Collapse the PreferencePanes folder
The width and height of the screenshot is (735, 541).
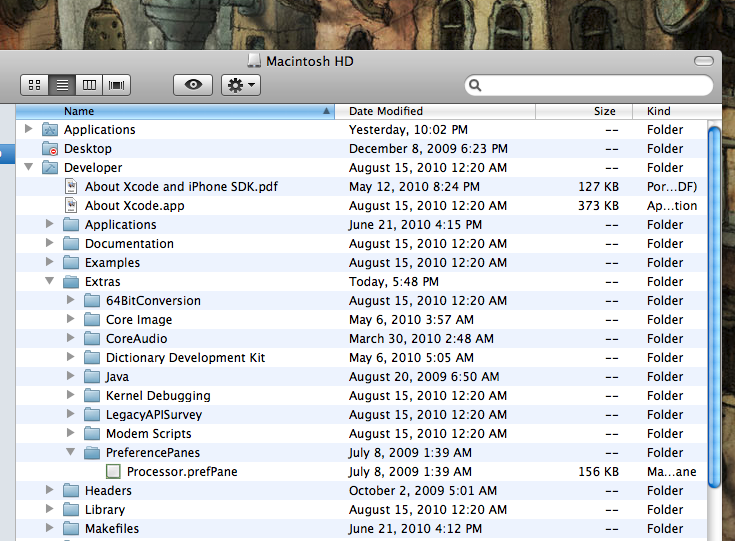pyautogui.click(x=70, y=451)
